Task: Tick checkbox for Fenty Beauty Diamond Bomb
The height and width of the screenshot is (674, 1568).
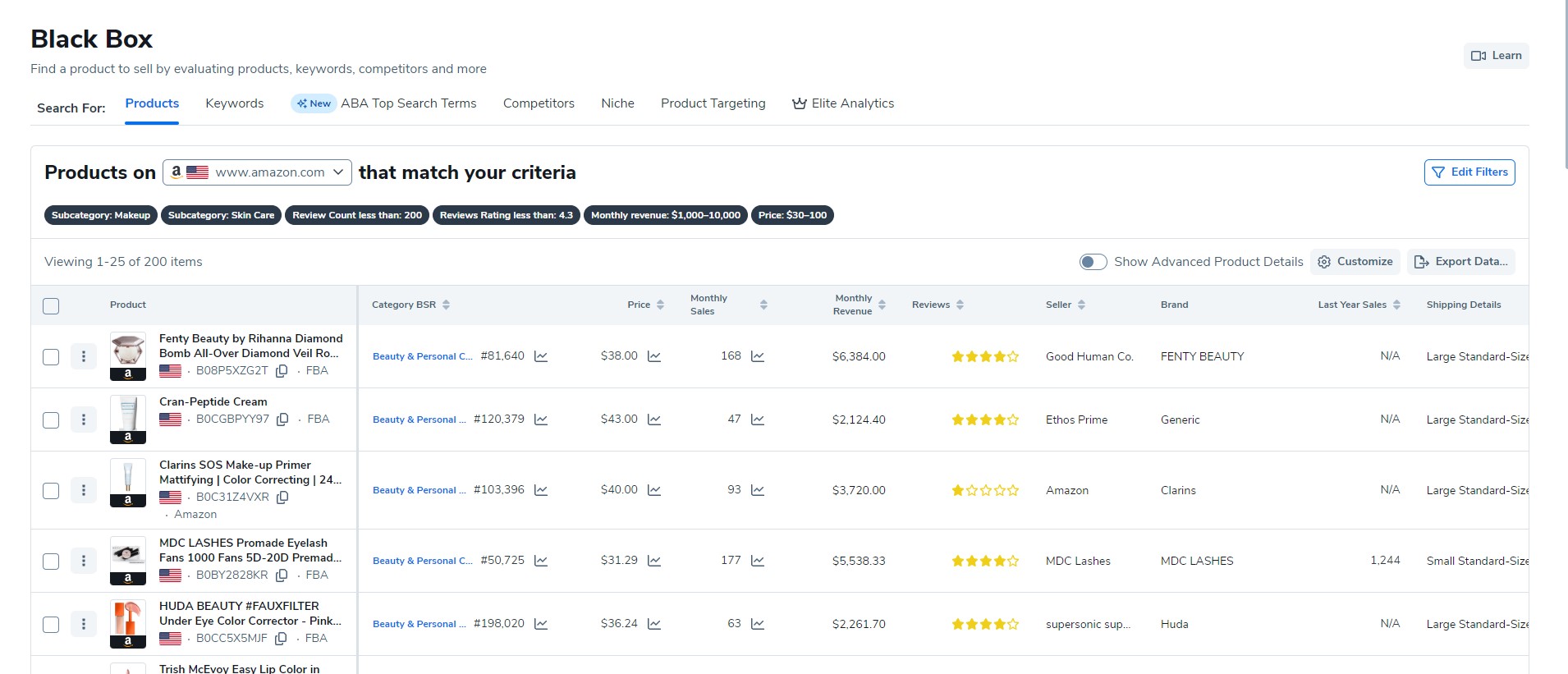Action: point(51,357)
